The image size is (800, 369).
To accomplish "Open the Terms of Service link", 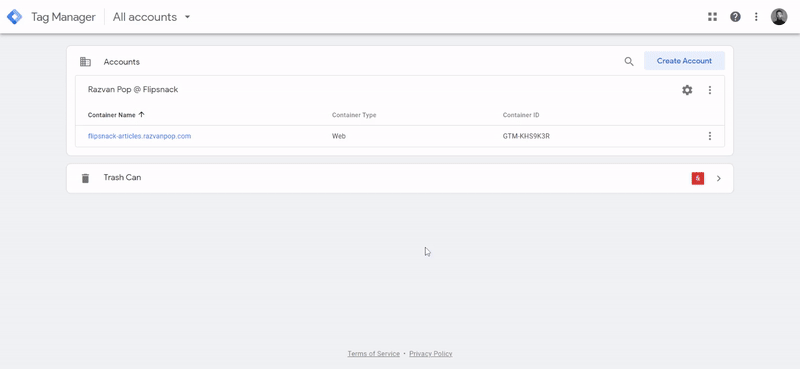I will tap(373, 354).
